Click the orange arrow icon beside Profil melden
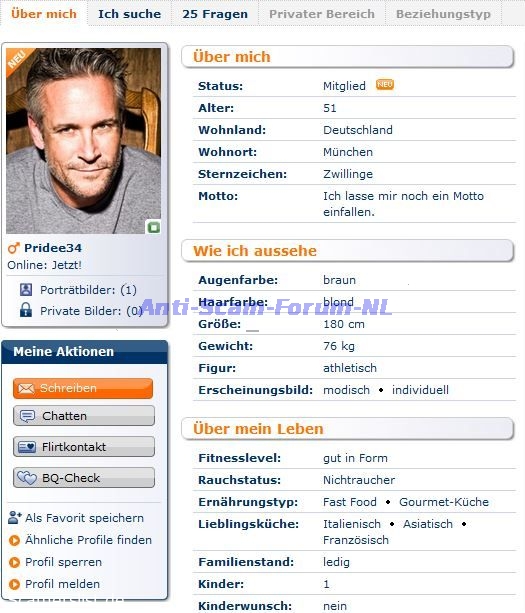Viewport: 525px width, 613px height. pos(14,584)
